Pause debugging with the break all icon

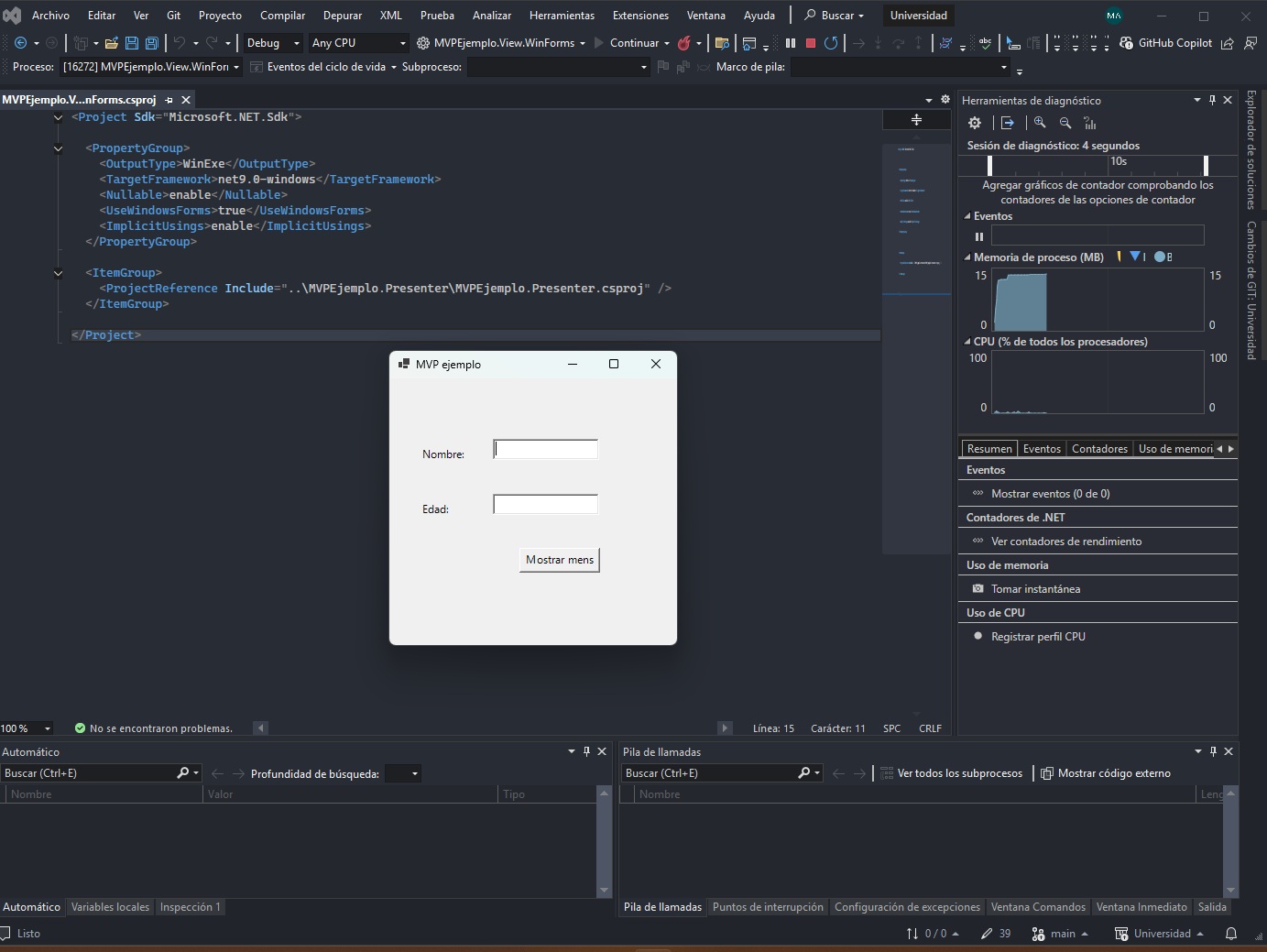click(x=791, y=43)
